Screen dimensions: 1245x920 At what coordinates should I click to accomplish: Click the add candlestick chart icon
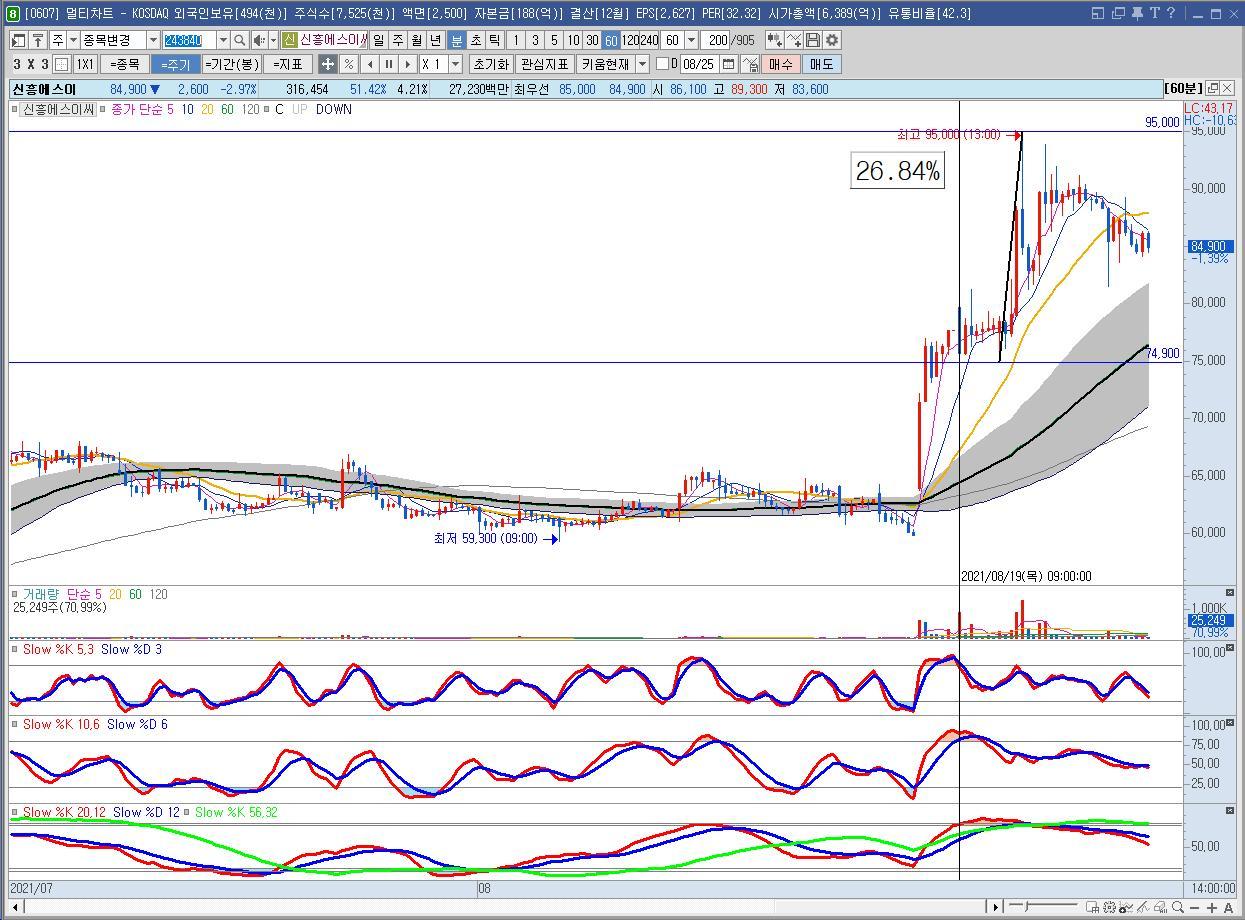coord(775,40)
